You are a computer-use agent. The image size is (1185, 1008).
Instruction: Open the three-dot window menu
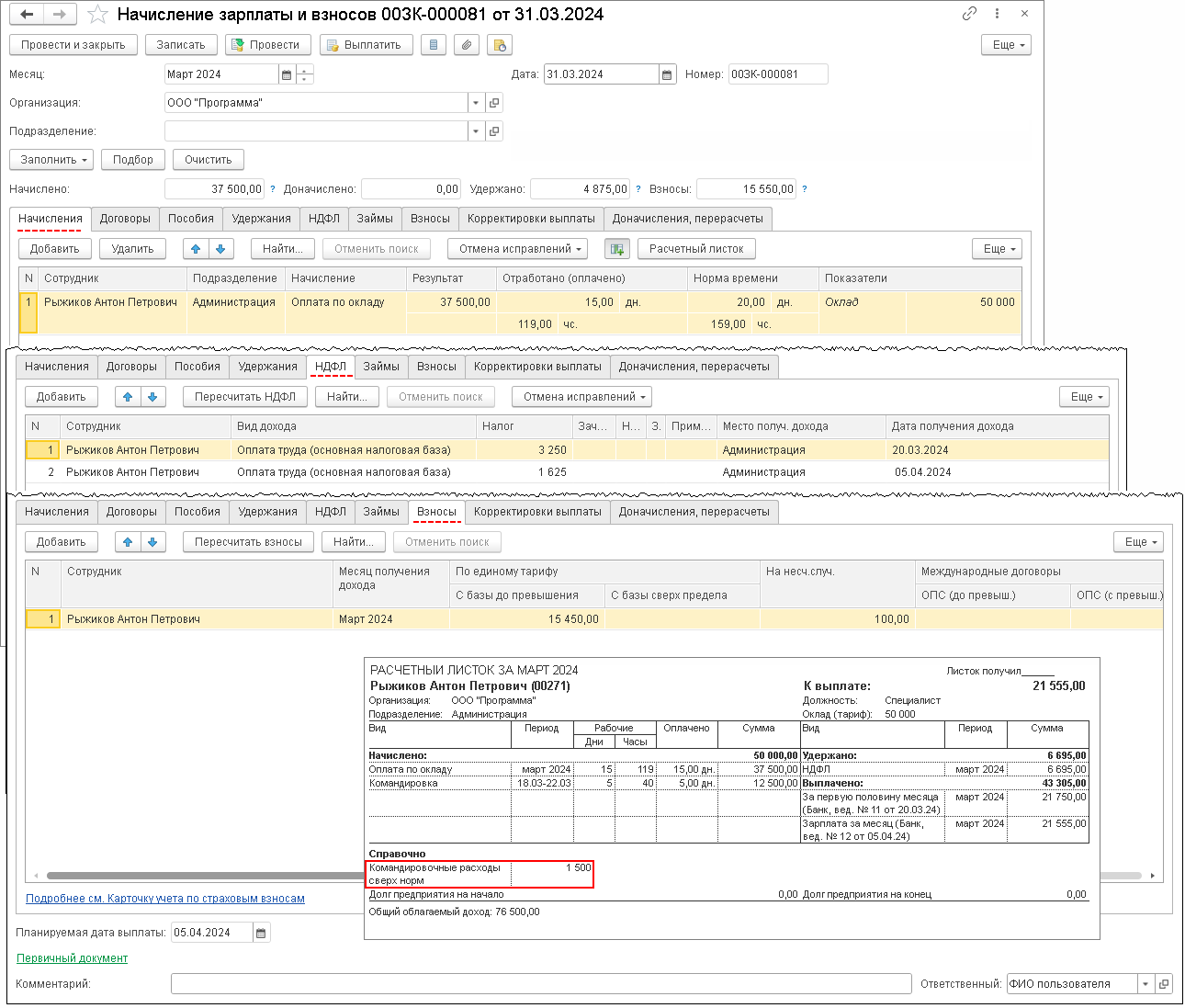pos(997,14)
